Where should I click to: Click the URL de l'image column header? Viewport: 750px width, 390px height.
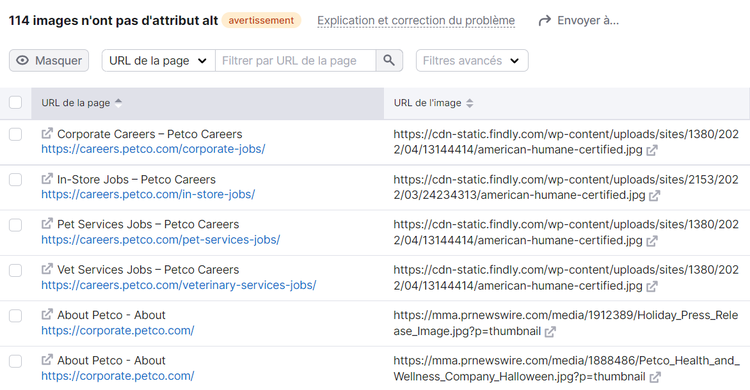coord(567,103)
